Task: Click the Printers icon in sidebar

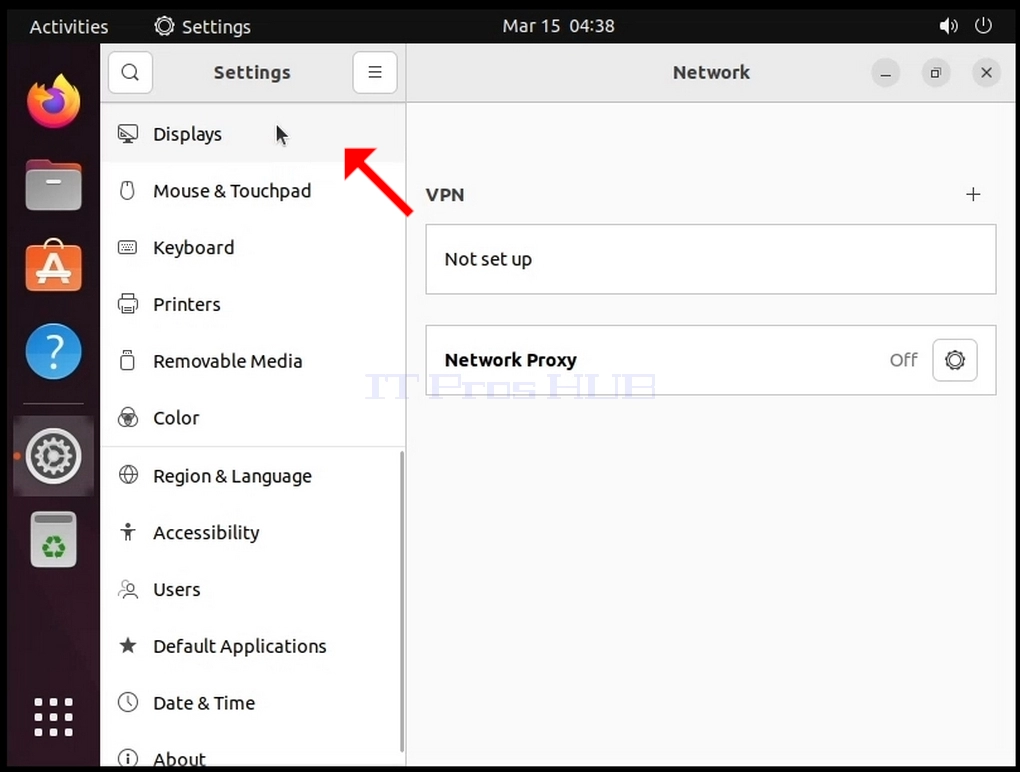Action: (x=128, y=304)
